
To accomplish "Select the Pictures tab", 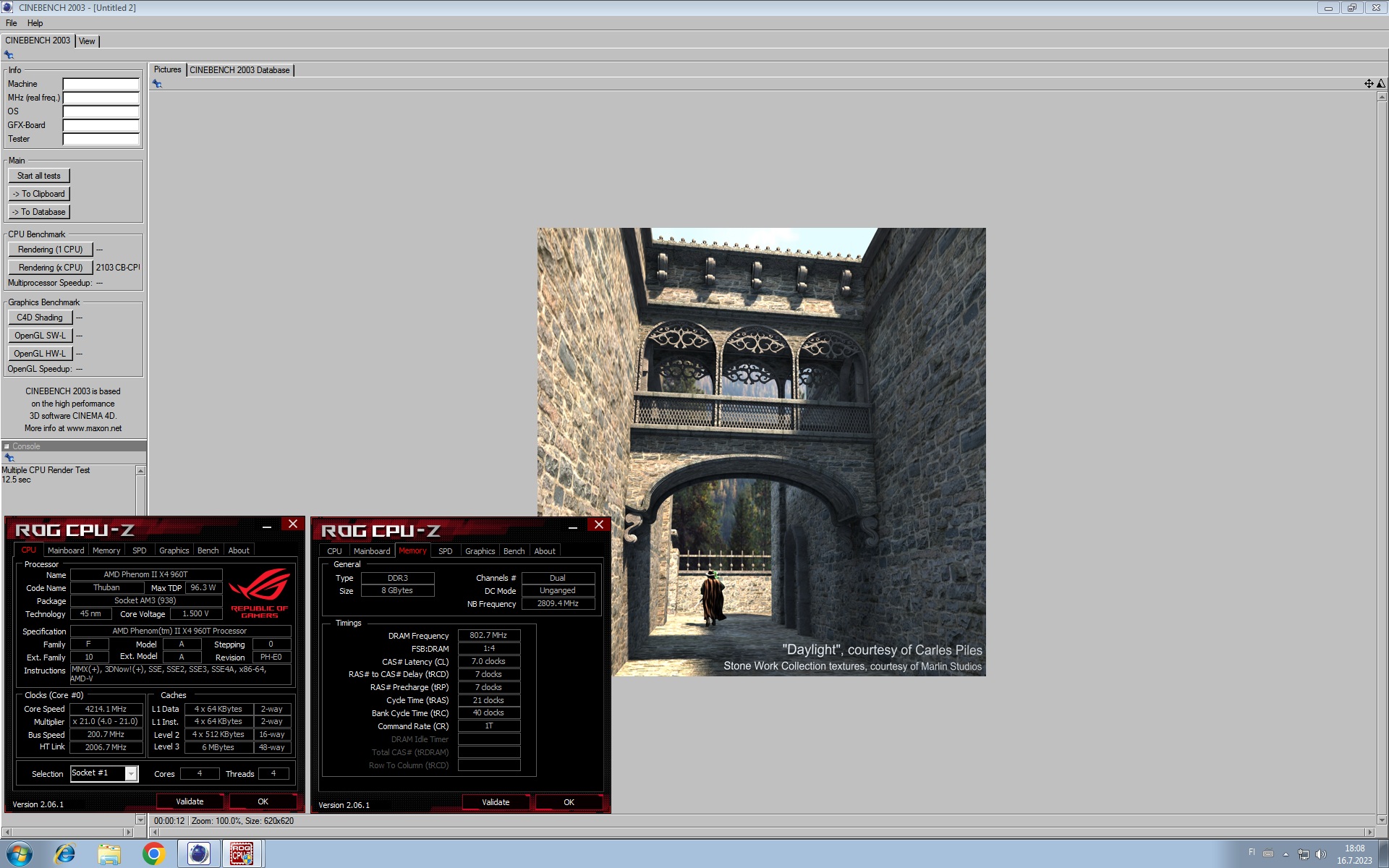I will 168,69.
